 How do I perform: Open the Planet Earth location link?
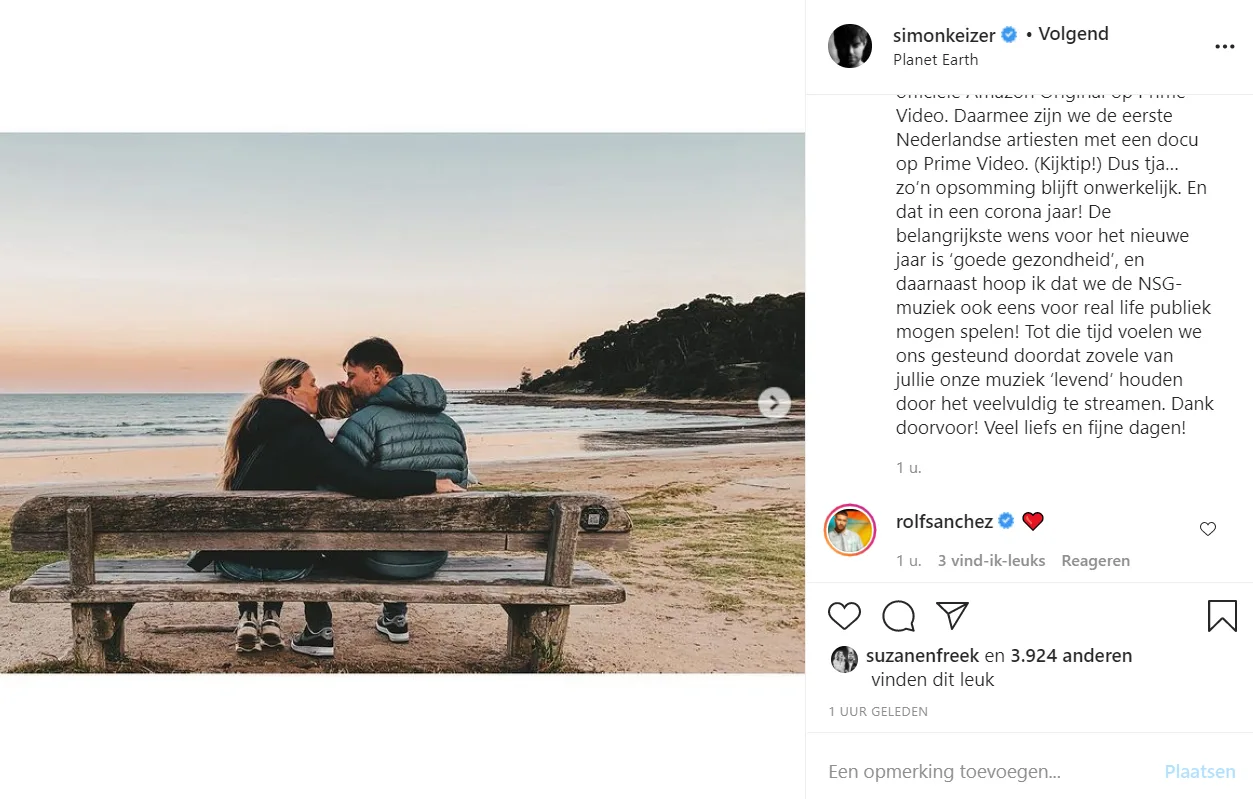click(x=935, y=60)
